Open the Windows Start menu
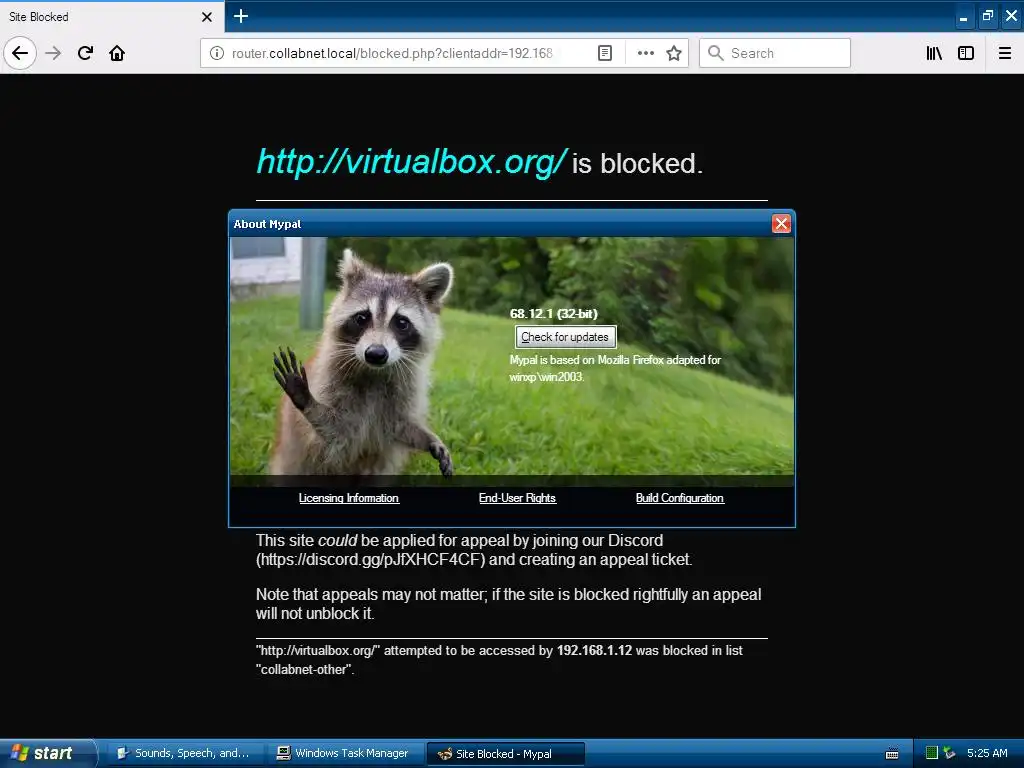The image size is (1024, 768). point(47,753)
